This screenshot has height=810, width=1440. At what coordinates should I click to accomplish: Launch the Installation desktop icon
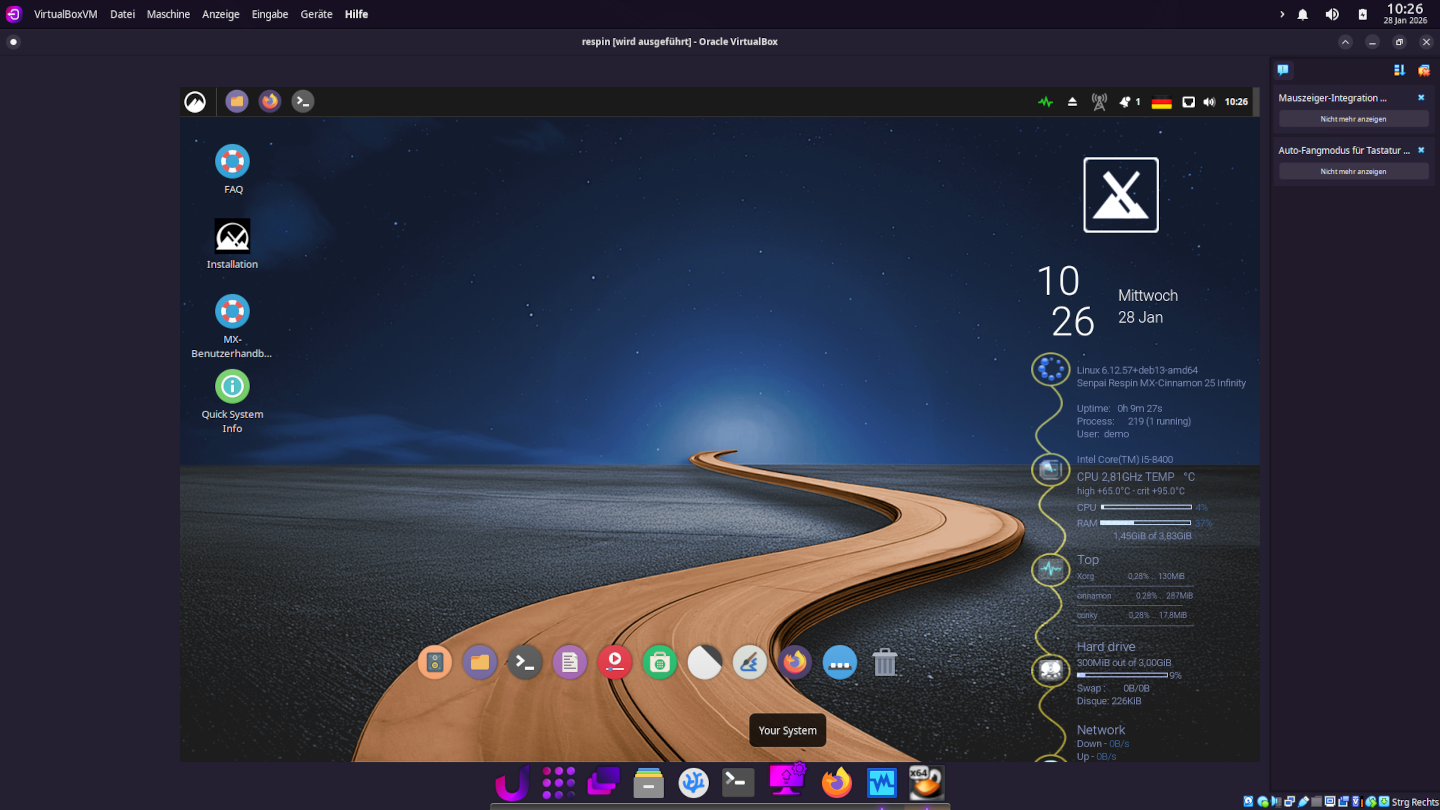tap(232, 237)
